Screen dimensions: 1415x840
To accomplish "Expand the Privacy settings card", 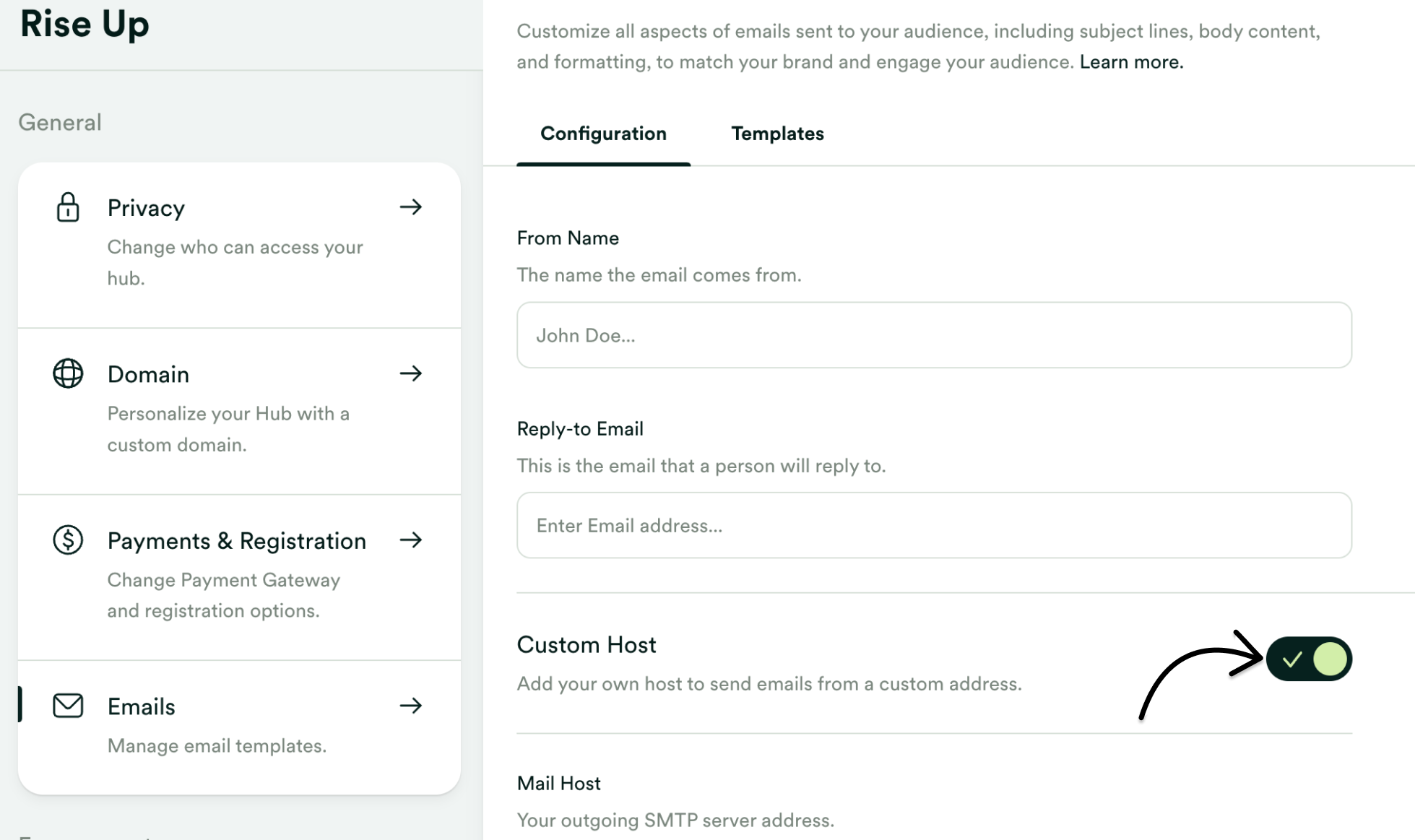I will pos(238,246).
